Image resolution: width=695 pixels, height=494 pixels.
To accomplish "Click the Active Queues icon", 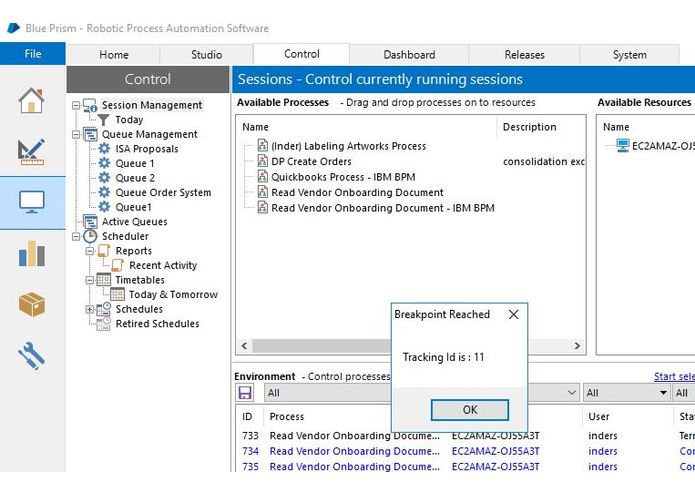I will click(x=90, y=222).
